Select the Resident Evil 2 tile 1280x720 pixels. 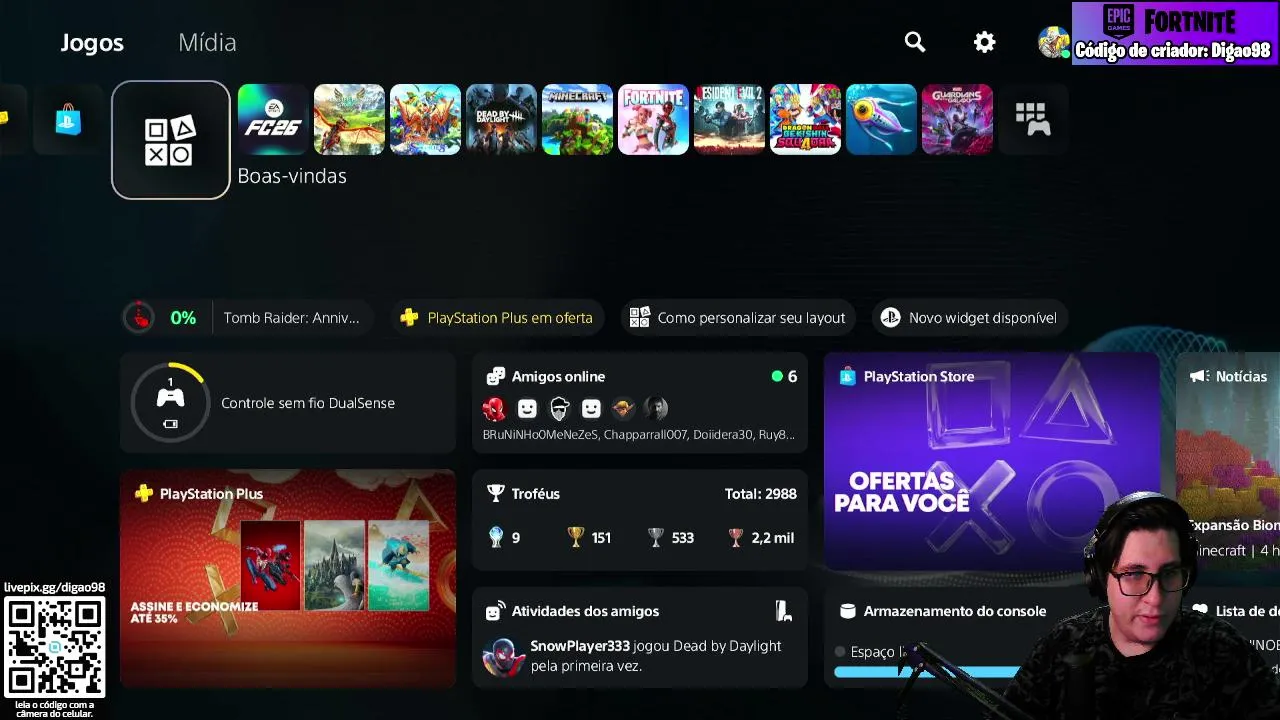click(x=729, y=120)
